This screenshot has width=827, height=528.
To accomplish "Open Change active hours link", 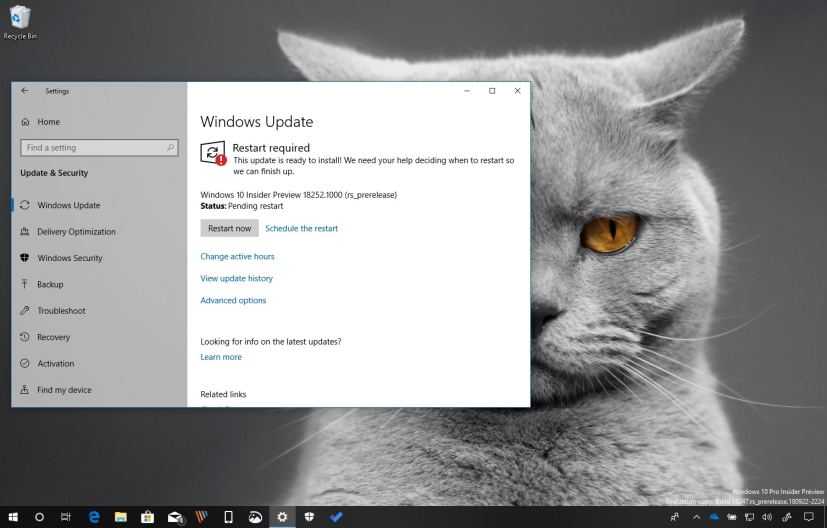I will 237,256.
